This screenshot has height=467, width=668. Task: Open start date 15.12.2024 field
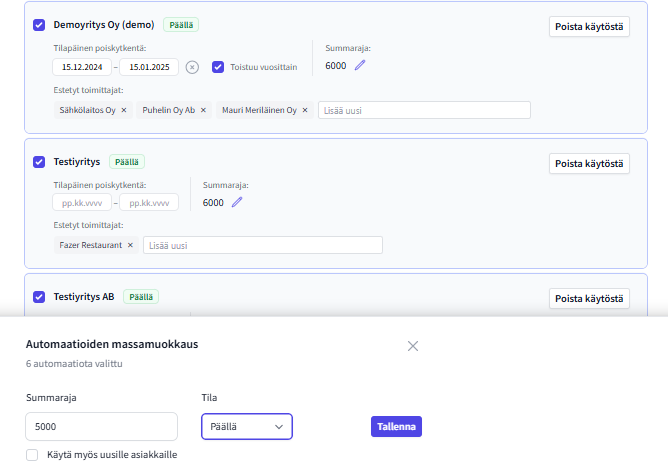82,67
